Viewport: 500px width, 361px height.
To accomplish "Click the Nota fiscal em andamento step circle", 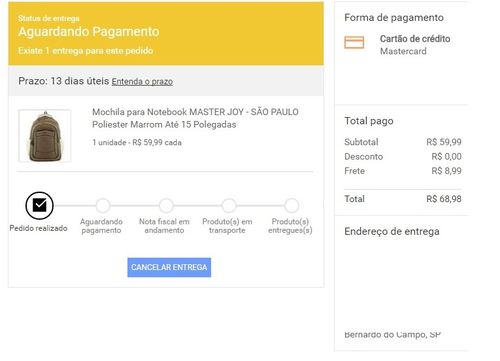I will (166, 205).
